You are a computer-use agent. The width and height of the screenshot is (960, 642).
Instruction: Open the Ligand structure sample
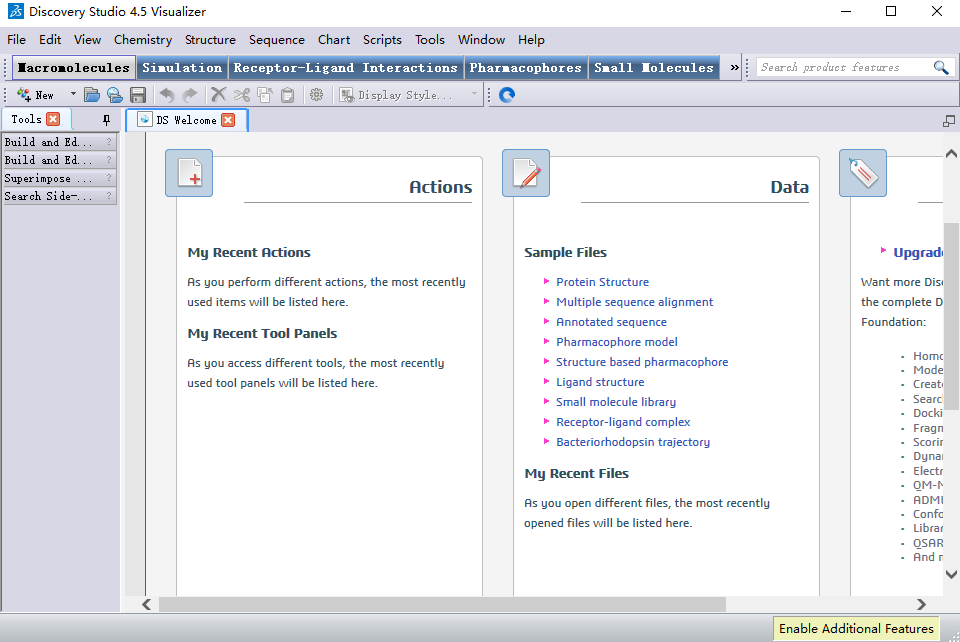(600, 382)
